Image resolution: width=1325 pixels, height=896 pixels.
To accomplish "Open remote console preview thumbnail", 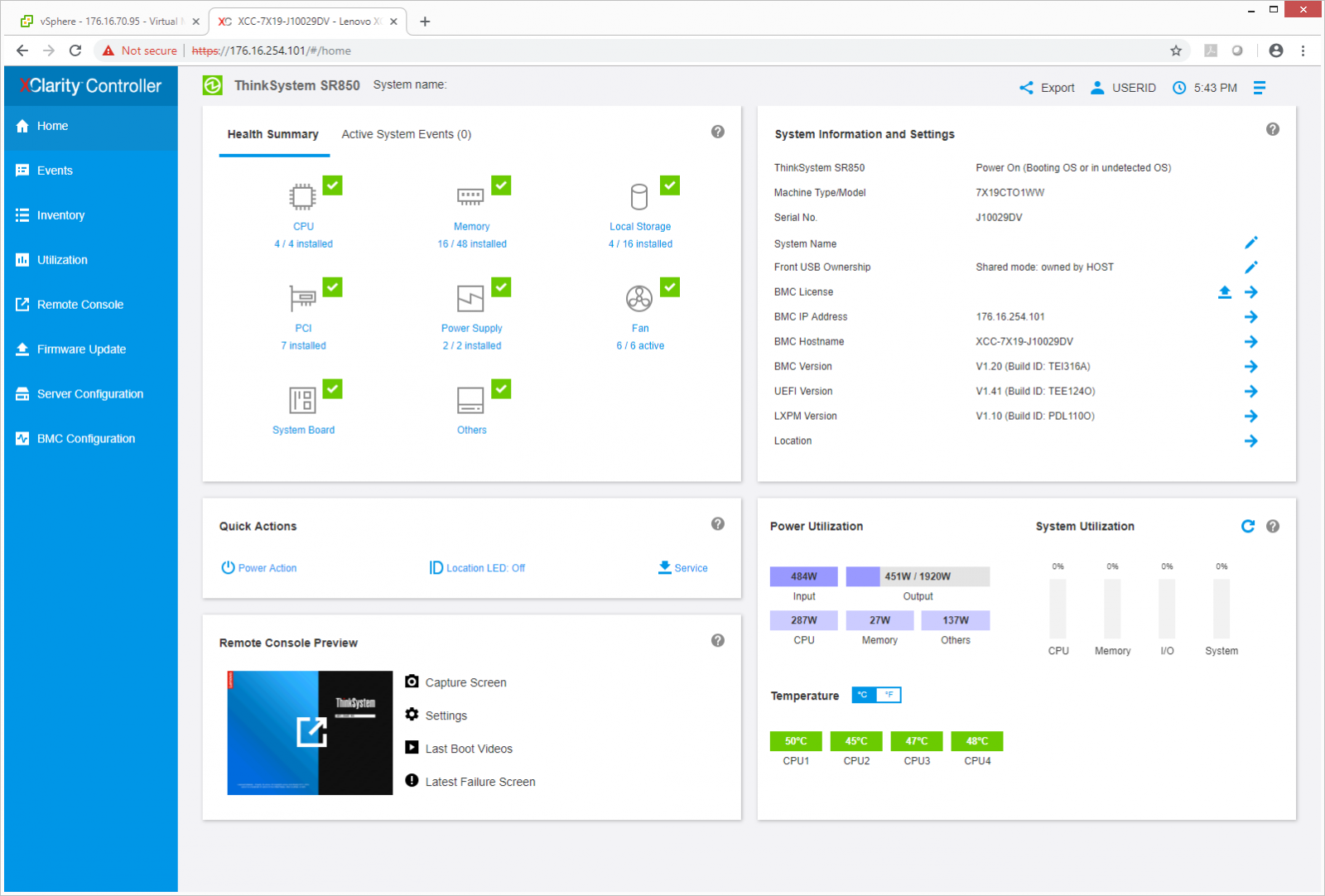I will coord(310,732).
